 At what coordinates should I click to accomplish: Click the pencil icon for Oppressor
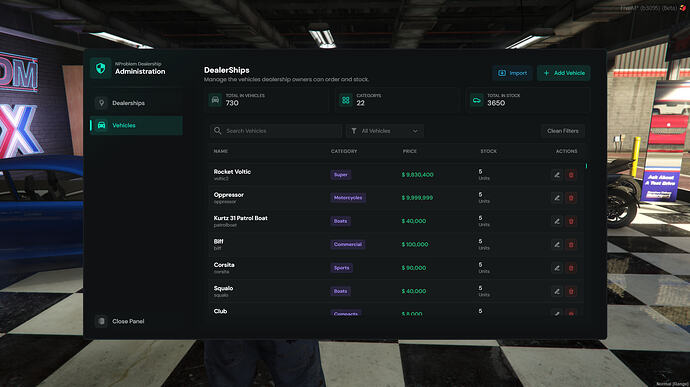point(557,198)
